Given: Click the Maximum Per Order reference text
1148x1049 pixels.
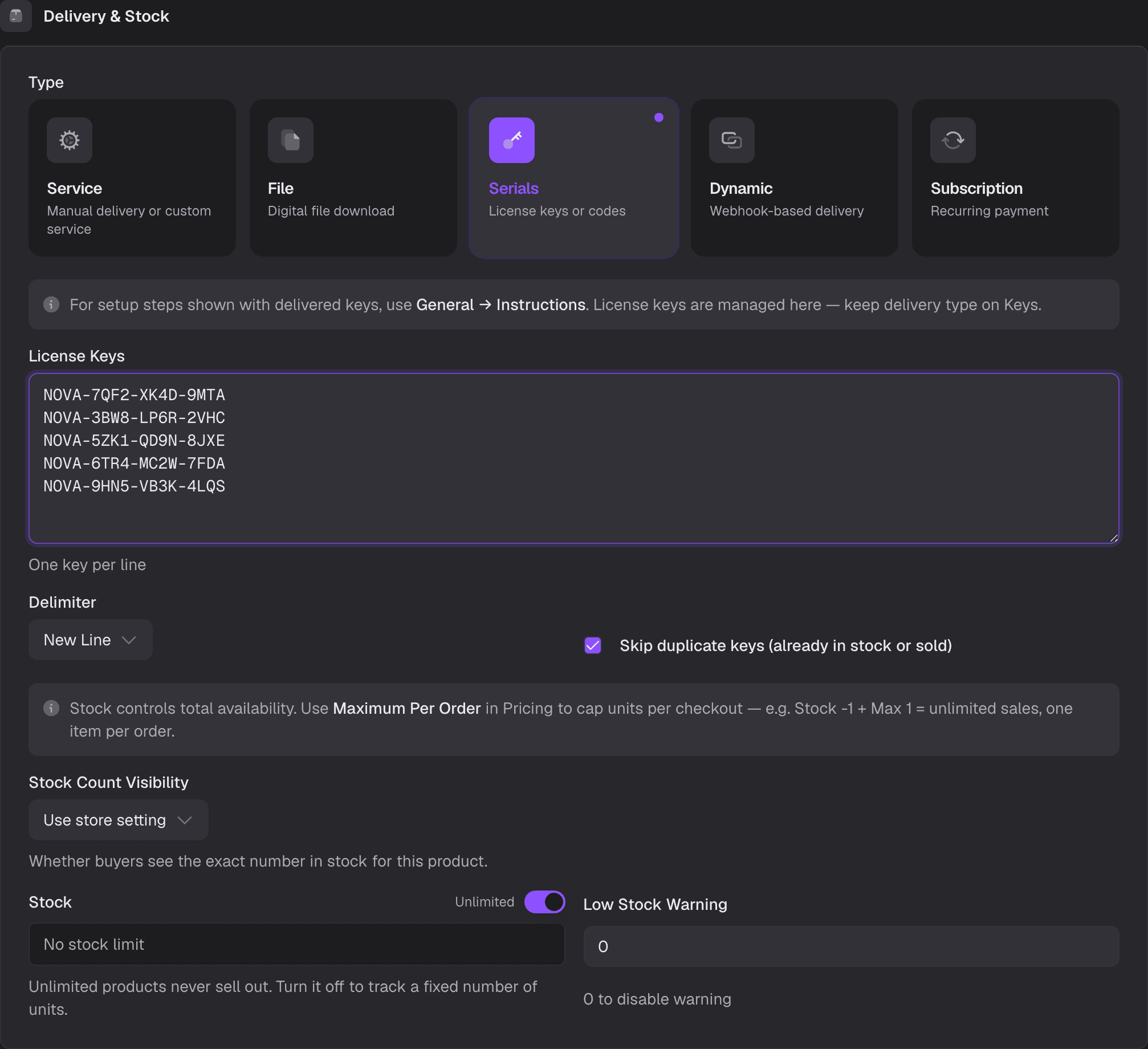Looking at the screenshot, I should pos(407,708).
